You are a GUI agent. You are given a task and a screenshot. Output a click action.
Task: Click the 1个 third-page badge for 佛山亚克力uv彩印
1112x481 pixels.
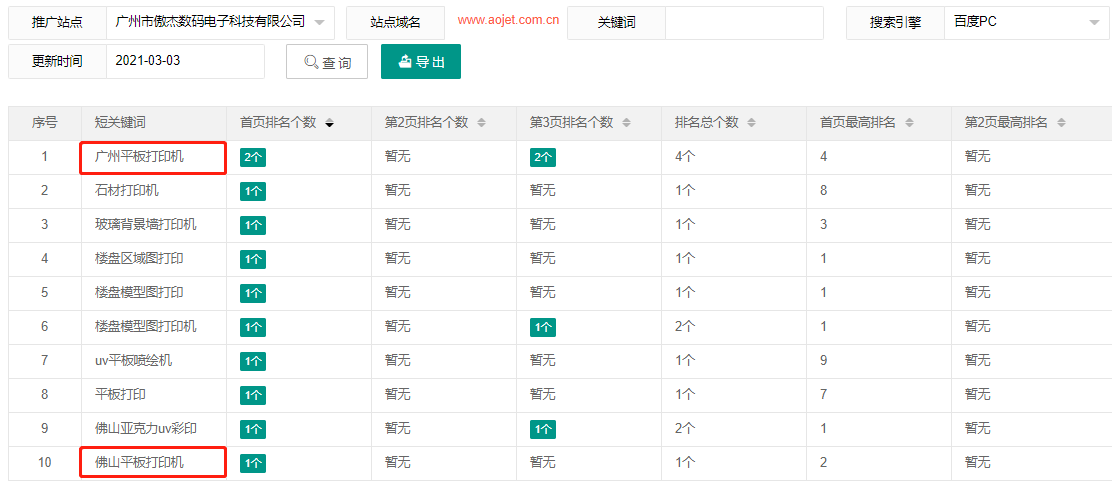point(543,429)
